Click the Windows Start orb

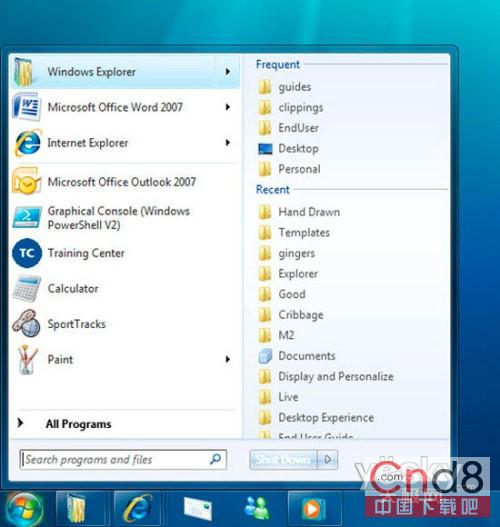click(x=24, y=509)
